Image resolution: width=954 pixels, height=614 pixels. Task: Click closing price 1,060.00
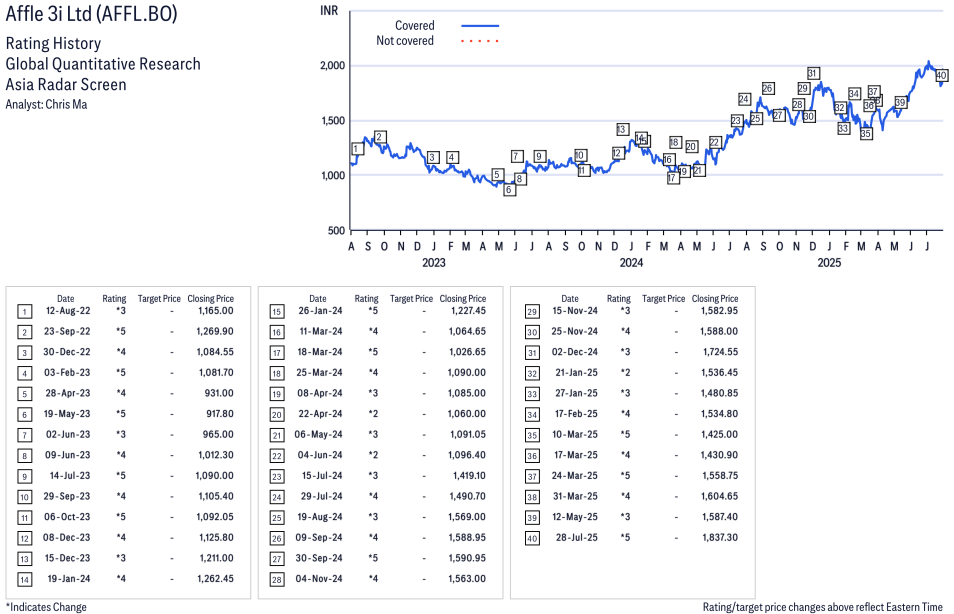tap(467, 414)
